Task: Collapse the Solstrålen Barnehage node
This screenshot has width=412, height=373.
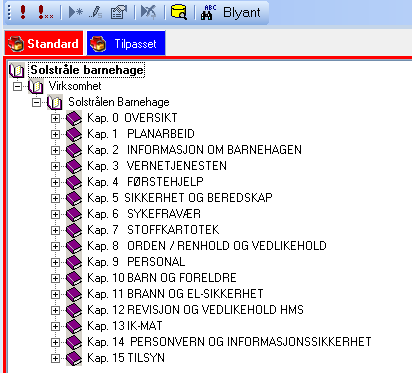Action: pos(36,102)
